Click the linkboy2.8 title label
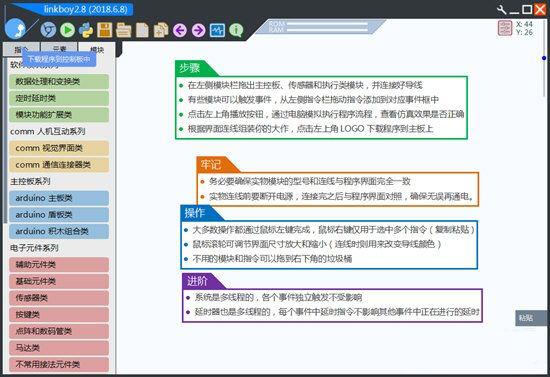550x377 pixels. (85, 9)
